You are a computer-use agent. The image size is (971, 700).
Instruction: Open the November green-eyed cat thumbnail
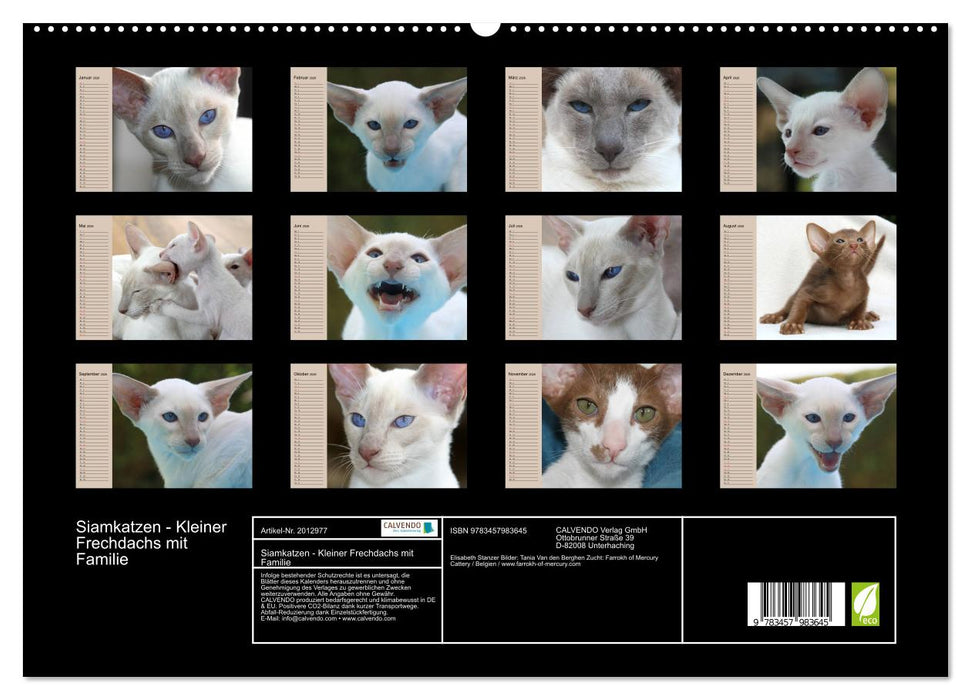pos(593,426)
